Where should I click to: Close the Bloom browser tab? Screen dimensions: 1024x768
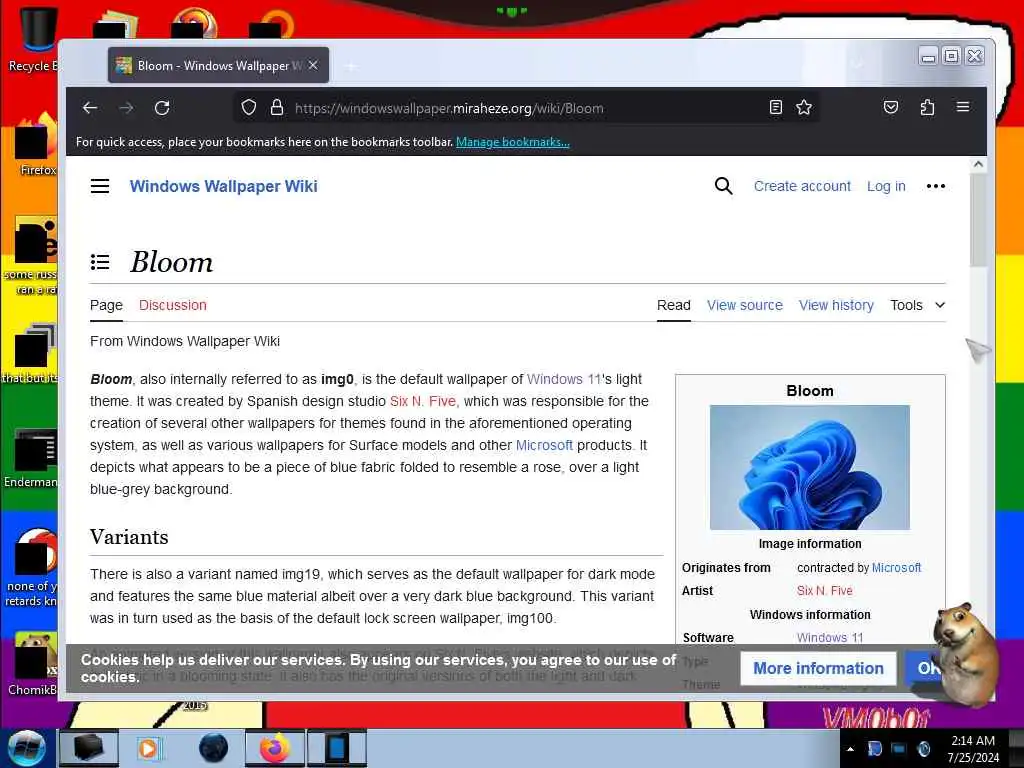pyautogui.click(x=313, y=65)
